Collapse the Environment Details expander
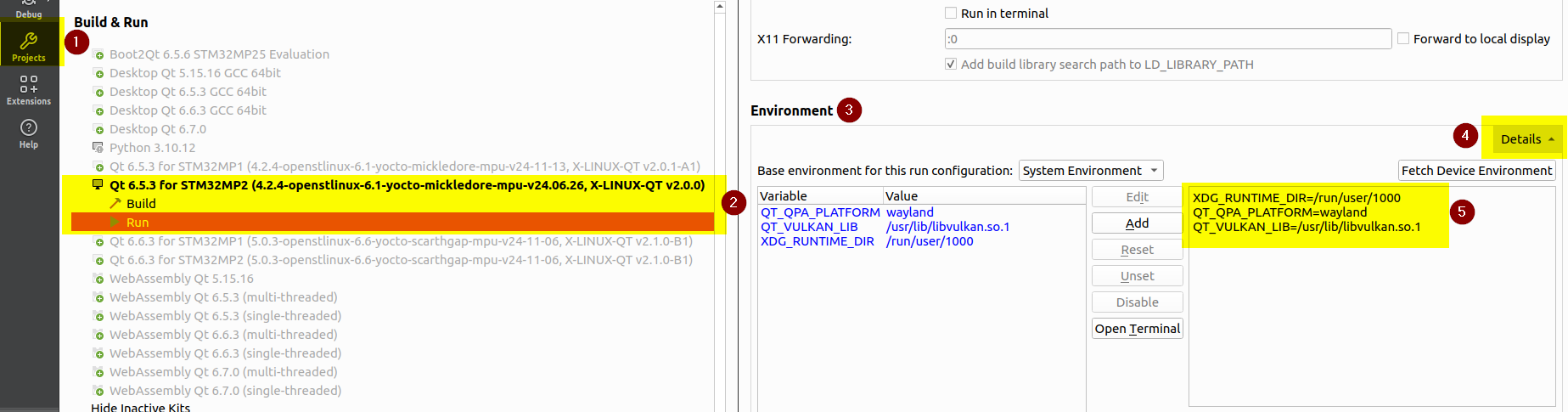This screenshot has height=412, width=1568. (x=1527, y=139)
